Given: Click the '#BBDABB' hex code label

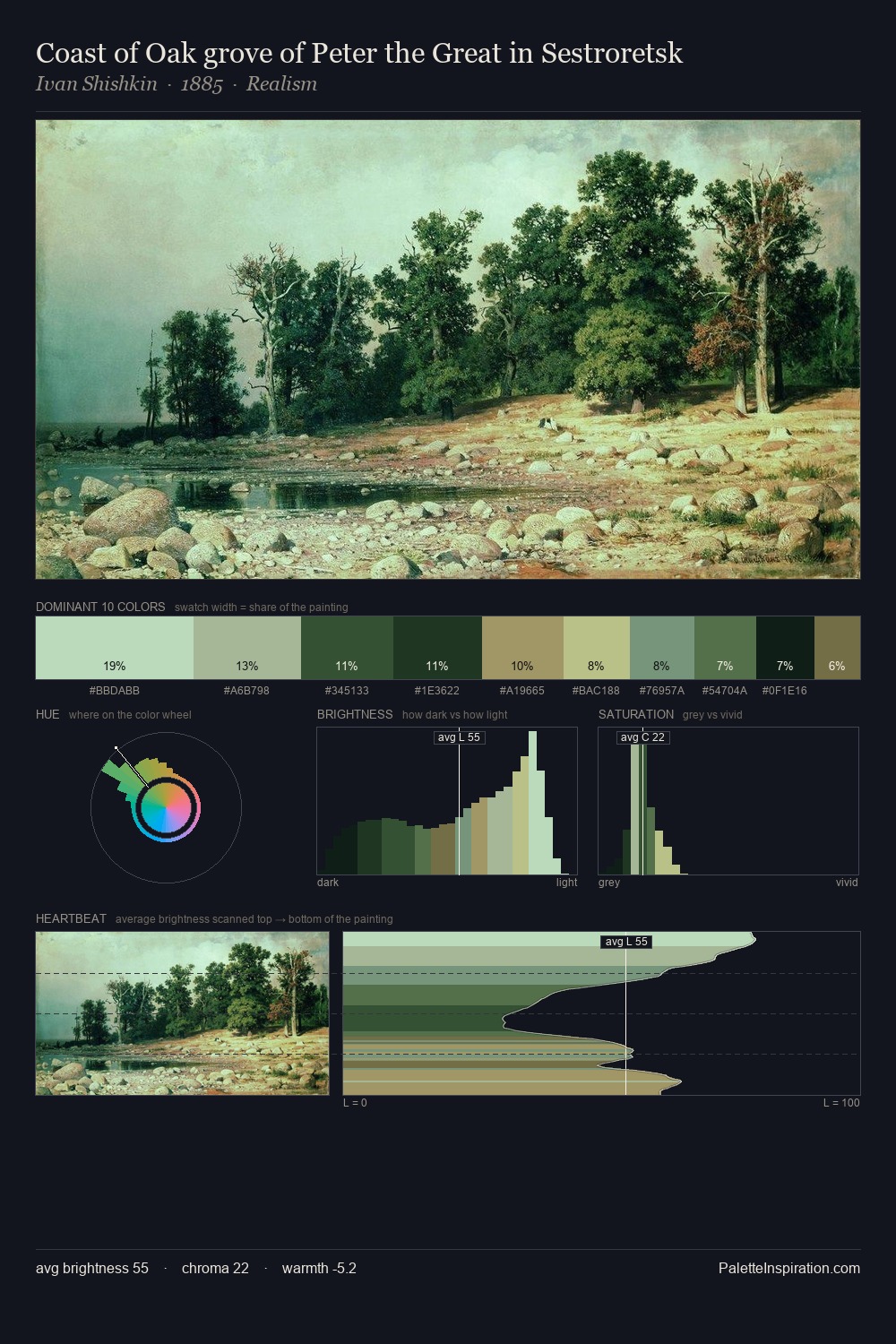Looking at the screenshot, I should 115,691.
